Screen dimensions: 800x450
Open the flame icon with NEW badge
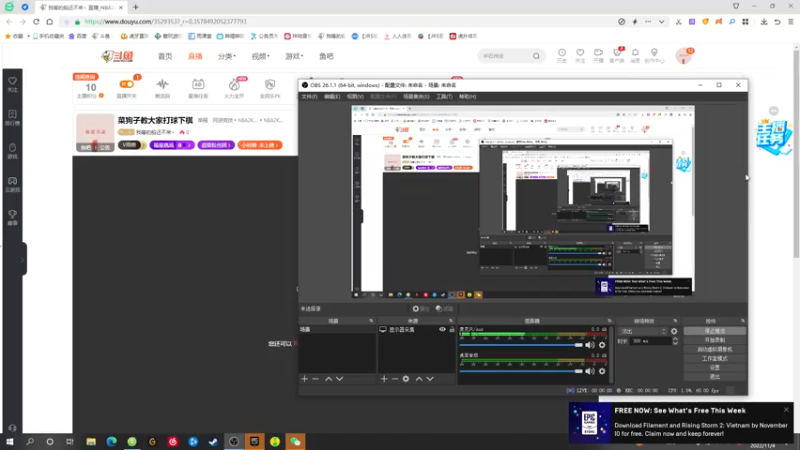(234, 88)
